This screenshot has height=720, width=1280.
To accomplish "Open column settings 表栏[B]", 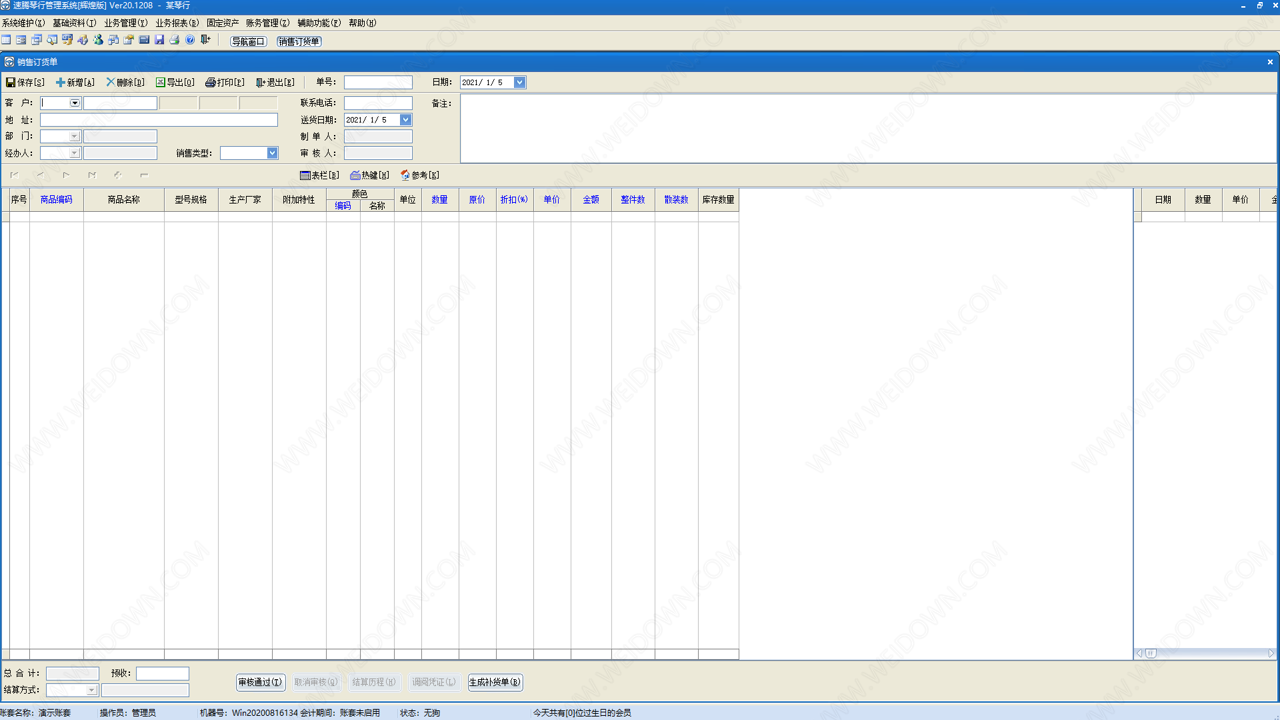I will (320, 176).
